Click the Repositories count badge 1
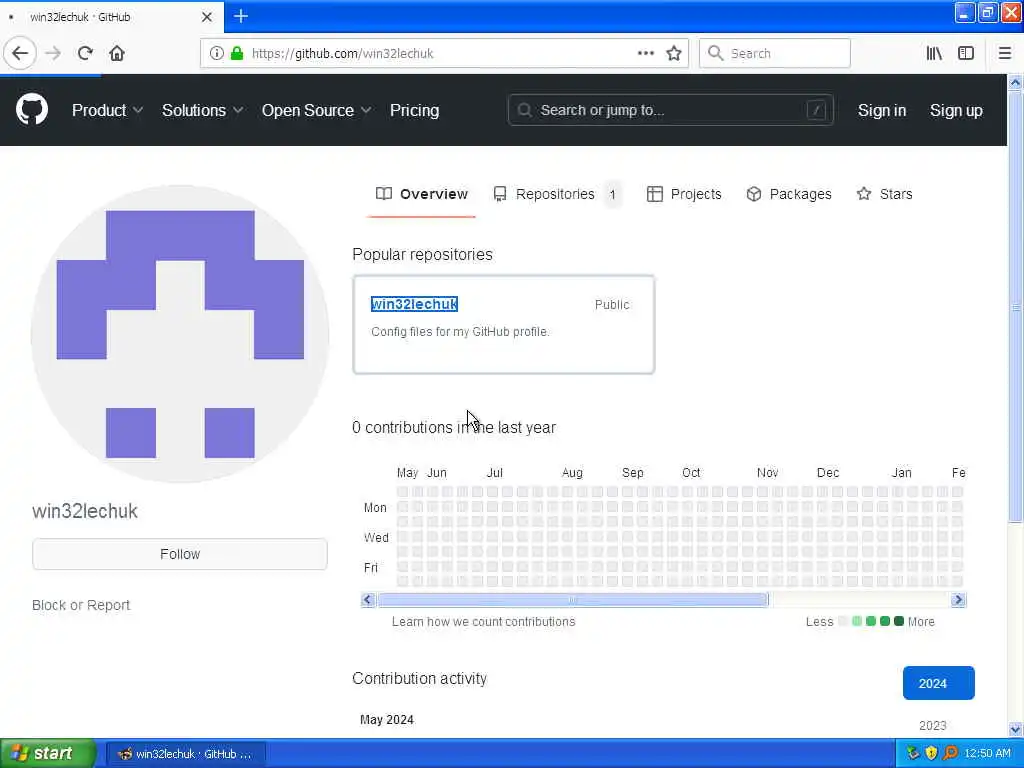Viewport: 1024px width, 768px height. point(613,195)
